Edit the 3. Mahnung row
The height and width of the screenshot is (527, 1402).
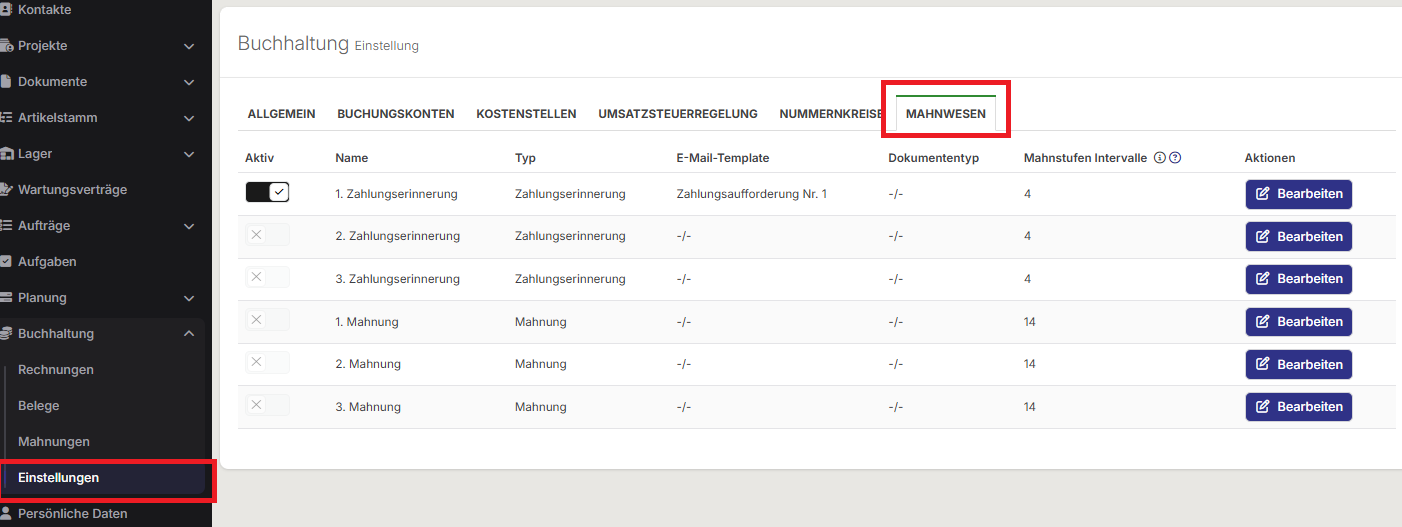1298,407
